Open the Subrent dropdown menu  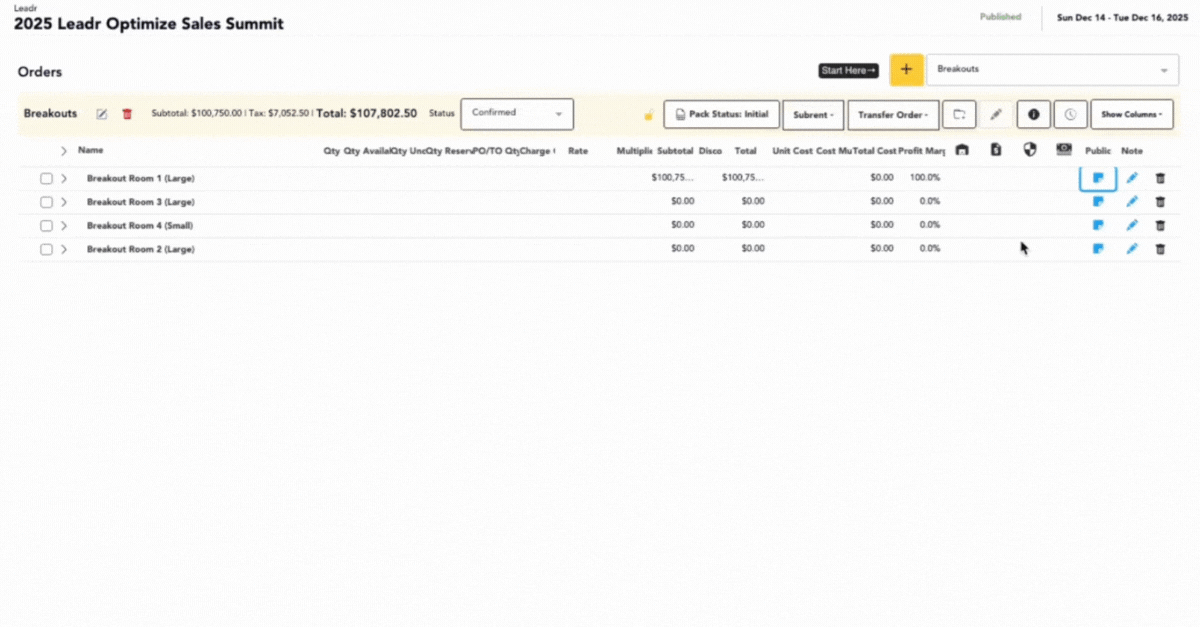(x=813, y=115)
